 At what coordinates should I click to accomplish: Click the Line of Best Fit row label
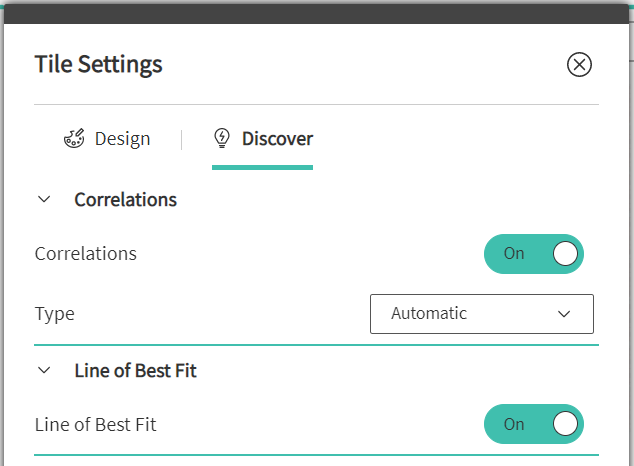(x=95, y=424)
